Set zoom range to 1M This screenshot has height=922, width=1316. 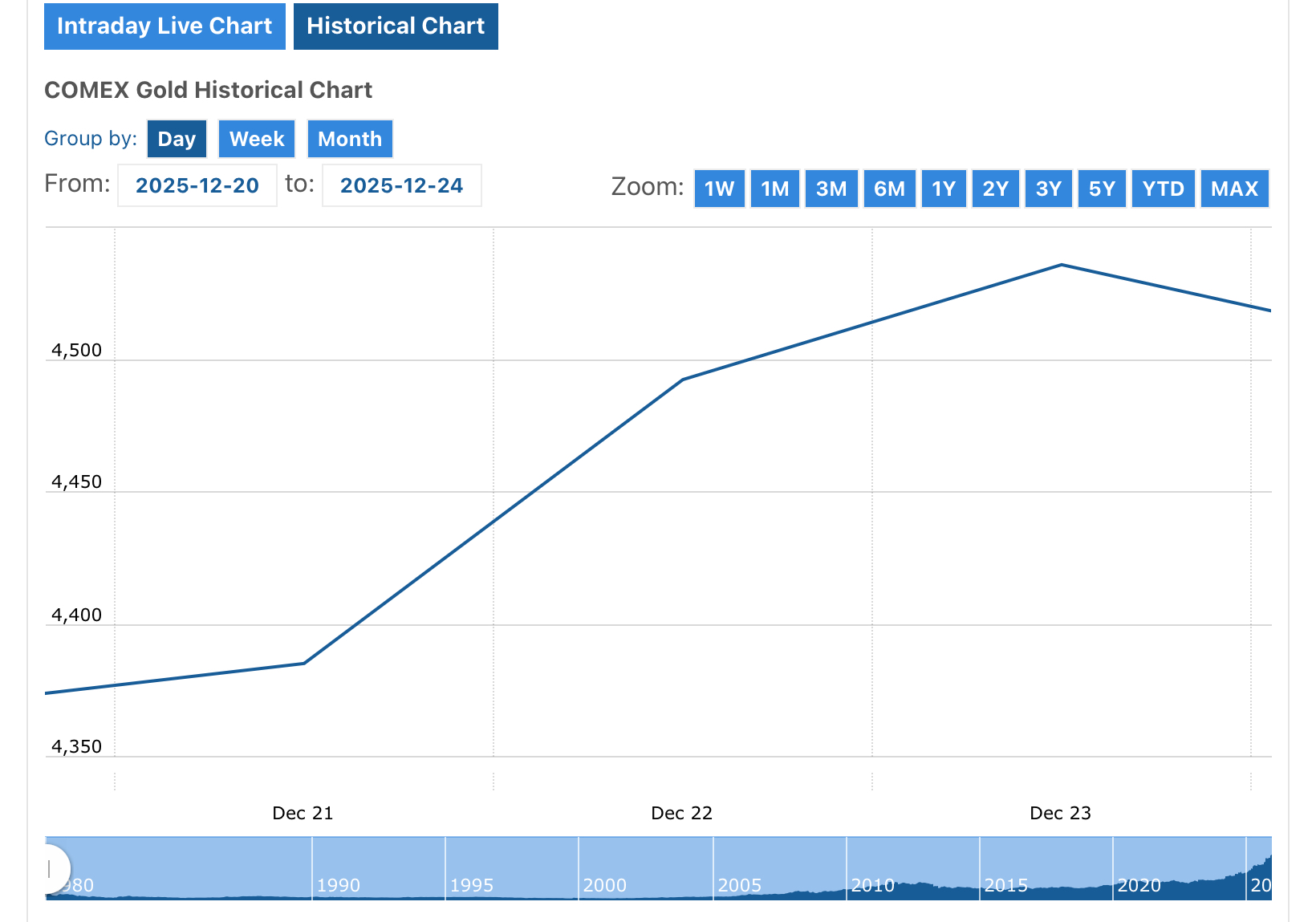pos(775,189)
